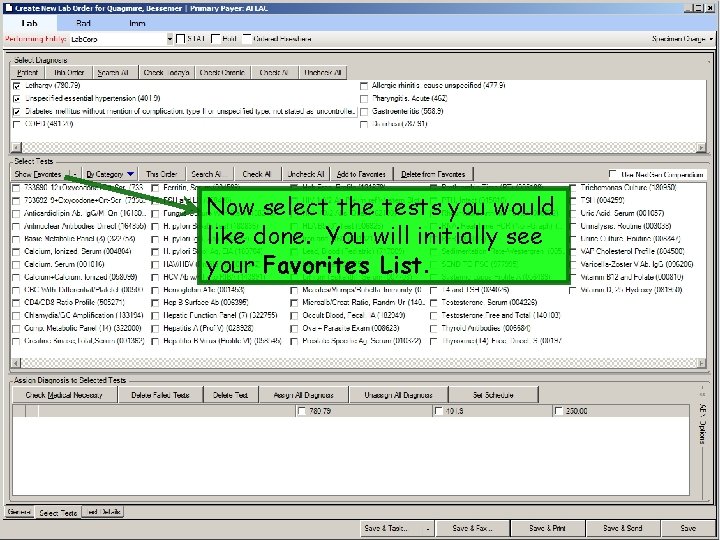Check Hepatic Function Panel (7) test
The height and width of the screenshot is (540, 720).
click(155, 315)
